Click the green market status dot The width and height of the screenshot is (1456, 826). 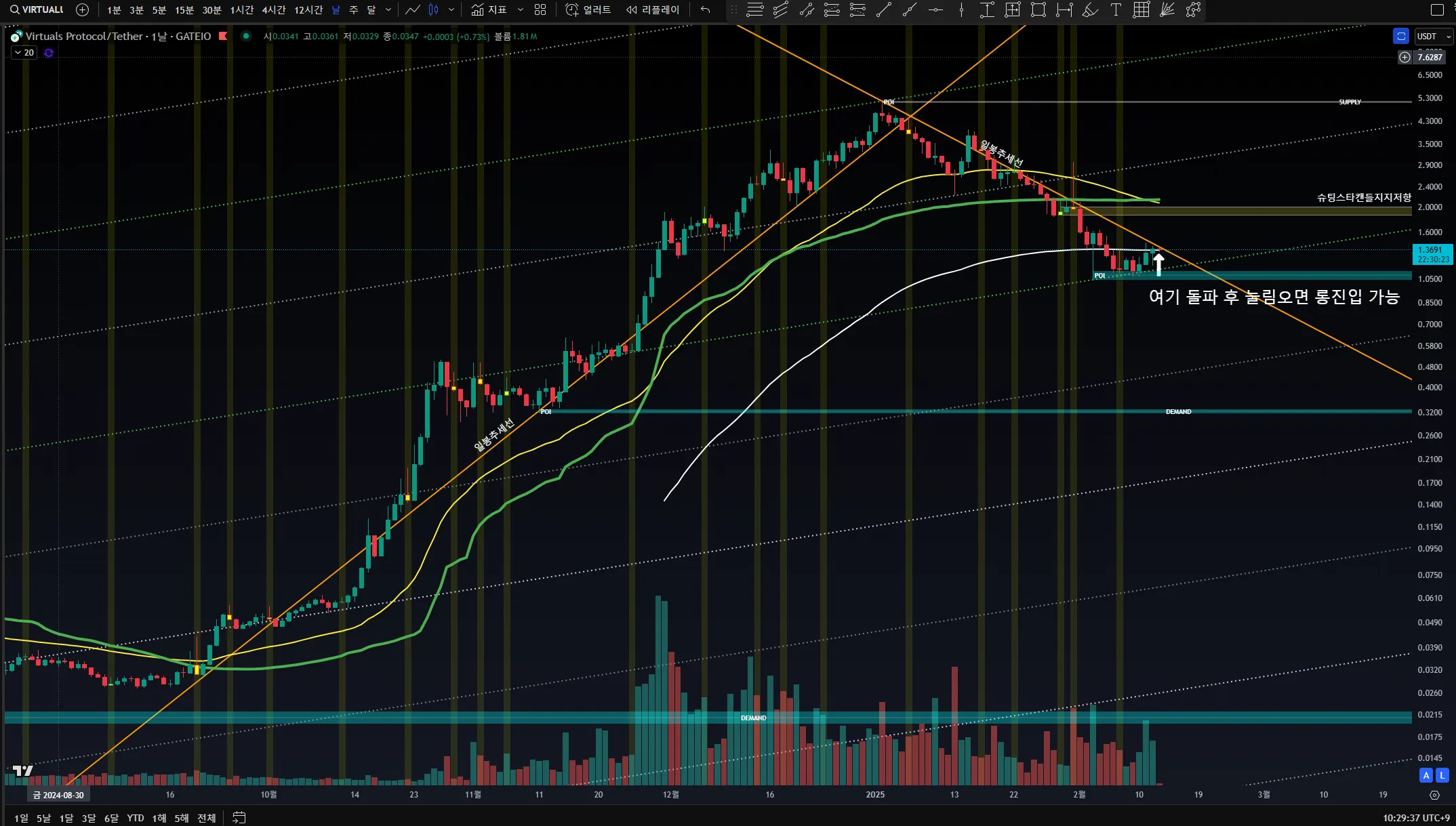(246, 37)
